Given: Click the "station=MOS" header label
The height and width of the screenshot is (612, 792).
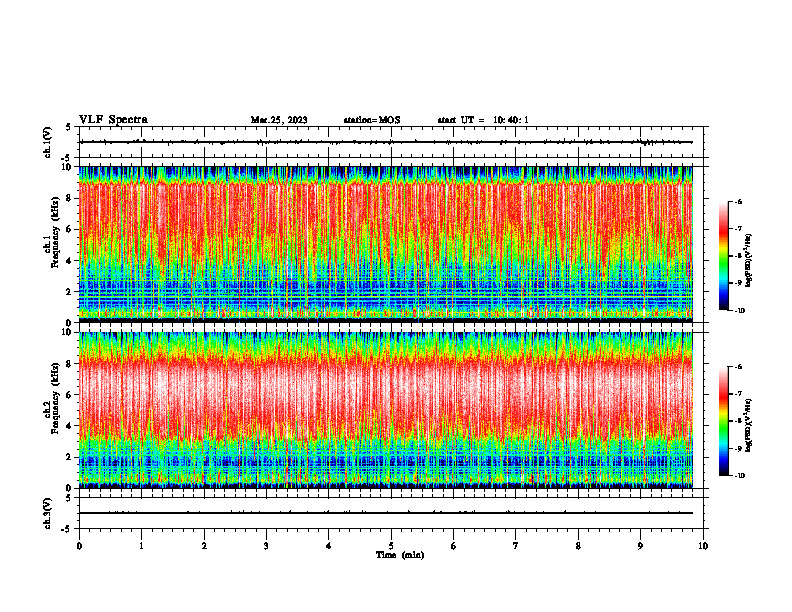Looking at the screenshot, I should coord(372,120).
